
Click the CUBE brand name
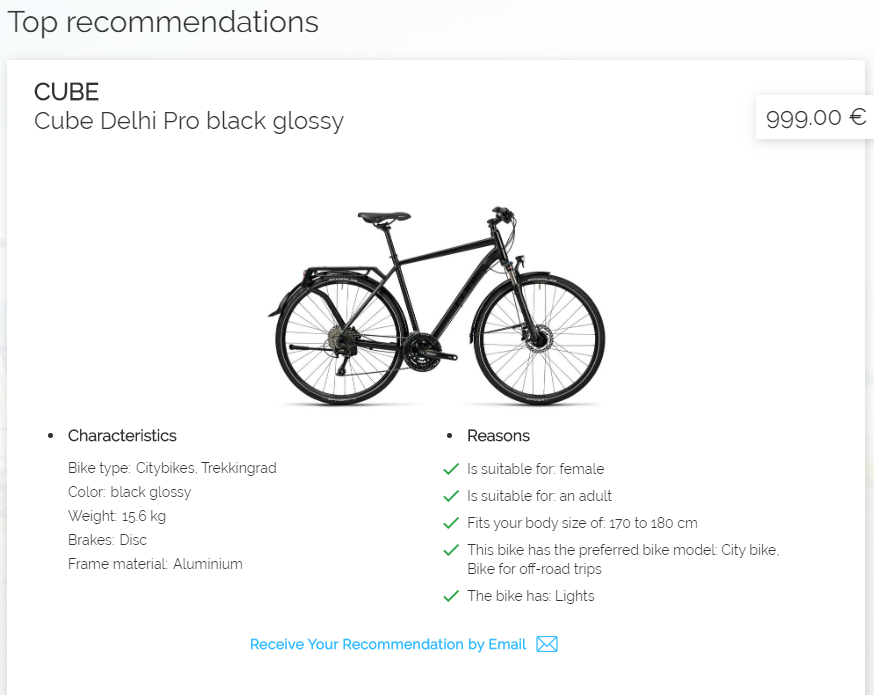point(66,92)
